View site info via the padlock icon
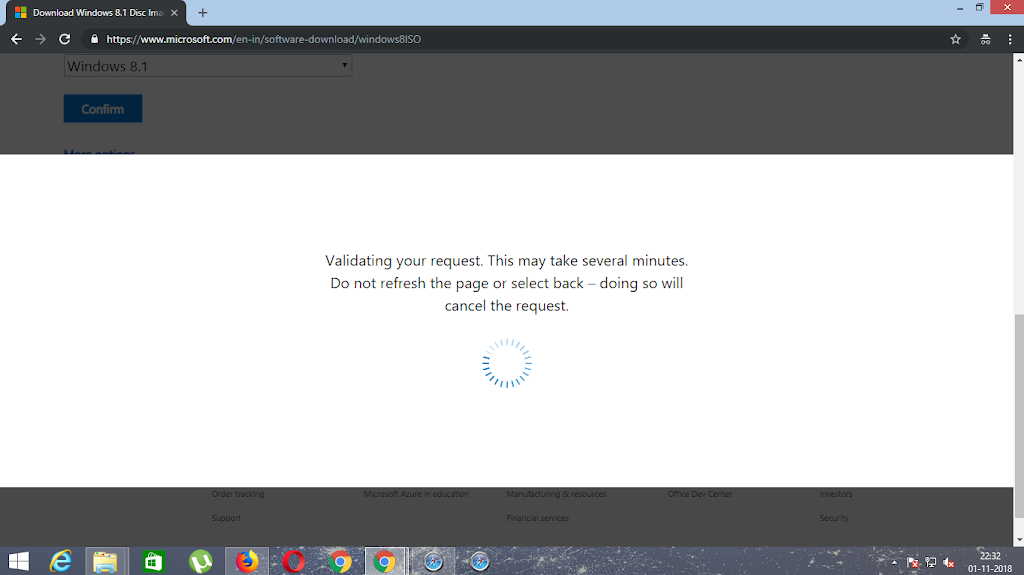1024x575 pixels. point(95,40)
